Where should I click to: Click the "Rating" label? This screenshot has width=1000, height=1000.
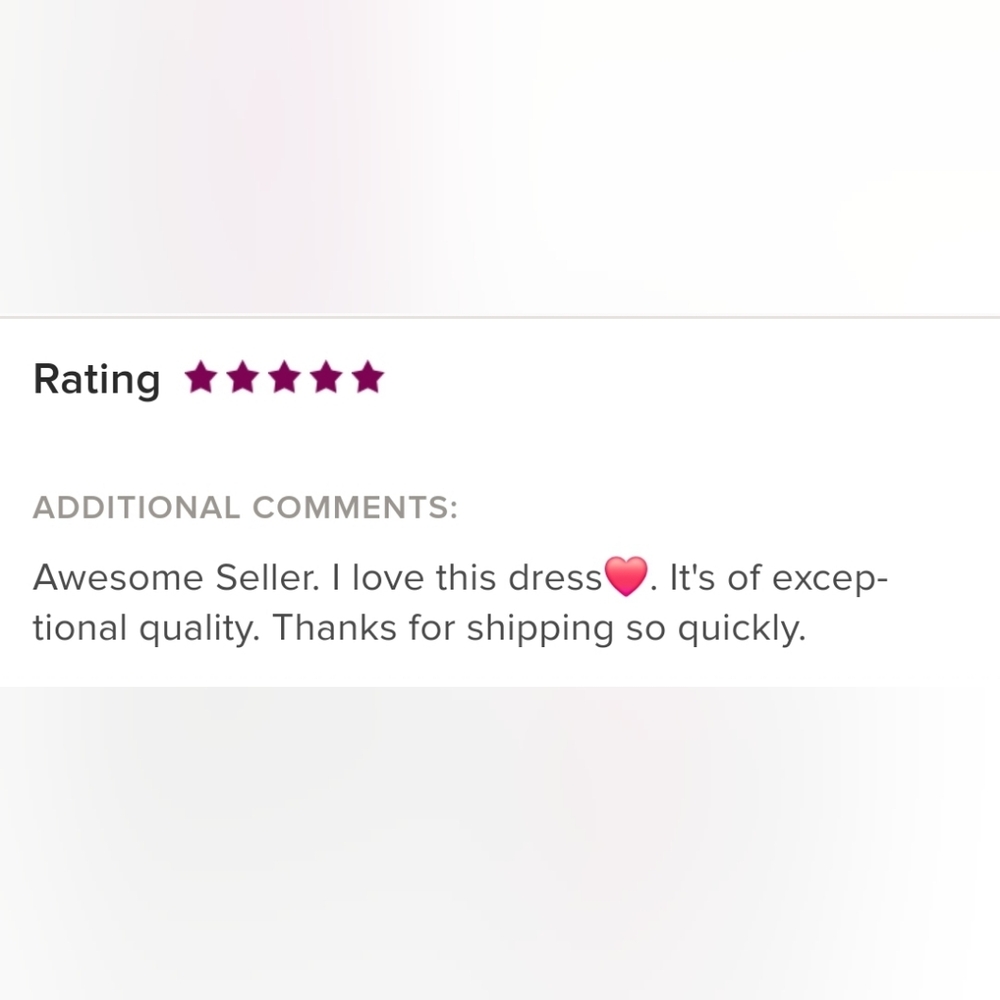(x=96, y=380)
